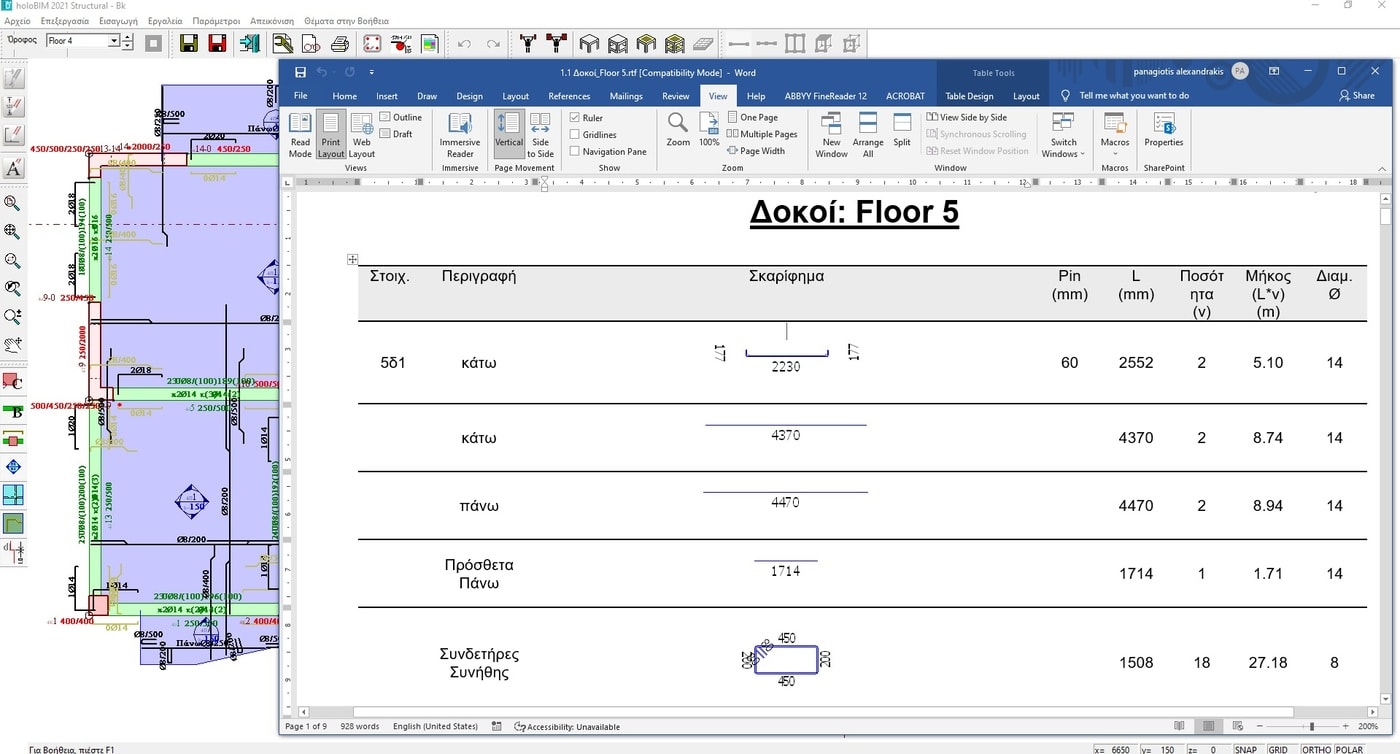Toggle SNAP in holoBIM status bar
Image resolution: width=1400 pixels, height=754 pixels.
pyautogui.click(x=1246, y=749)
